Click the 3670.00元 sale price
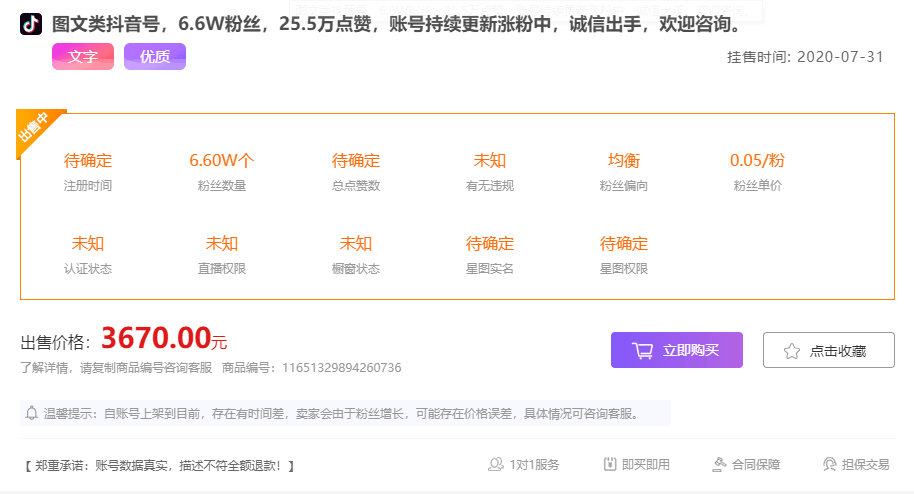Viewport: 914px width, 494px height. [164, 338]
